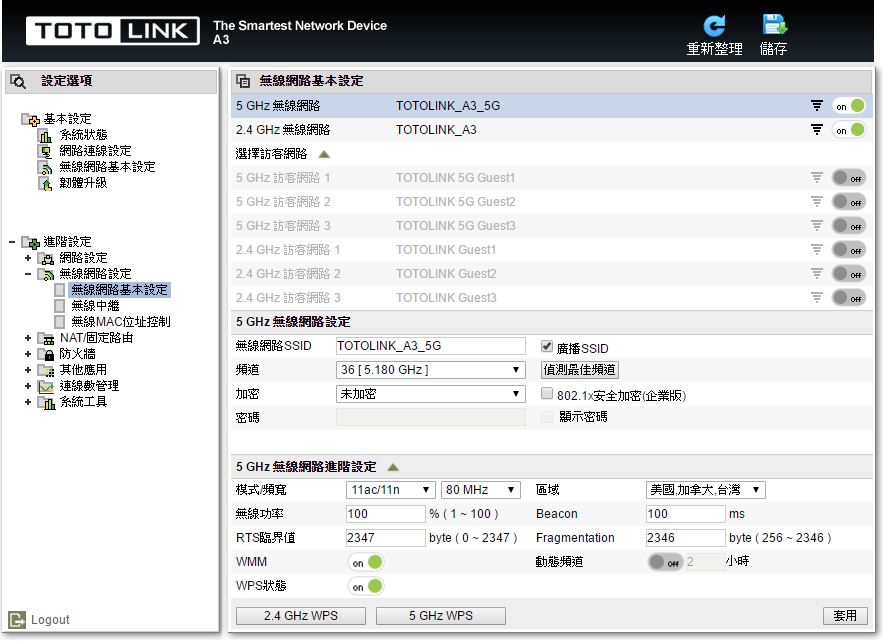Click the panel icon beside 無線網路基本設定 header
This screenshot has height=641, width=885.
point(243,81)
